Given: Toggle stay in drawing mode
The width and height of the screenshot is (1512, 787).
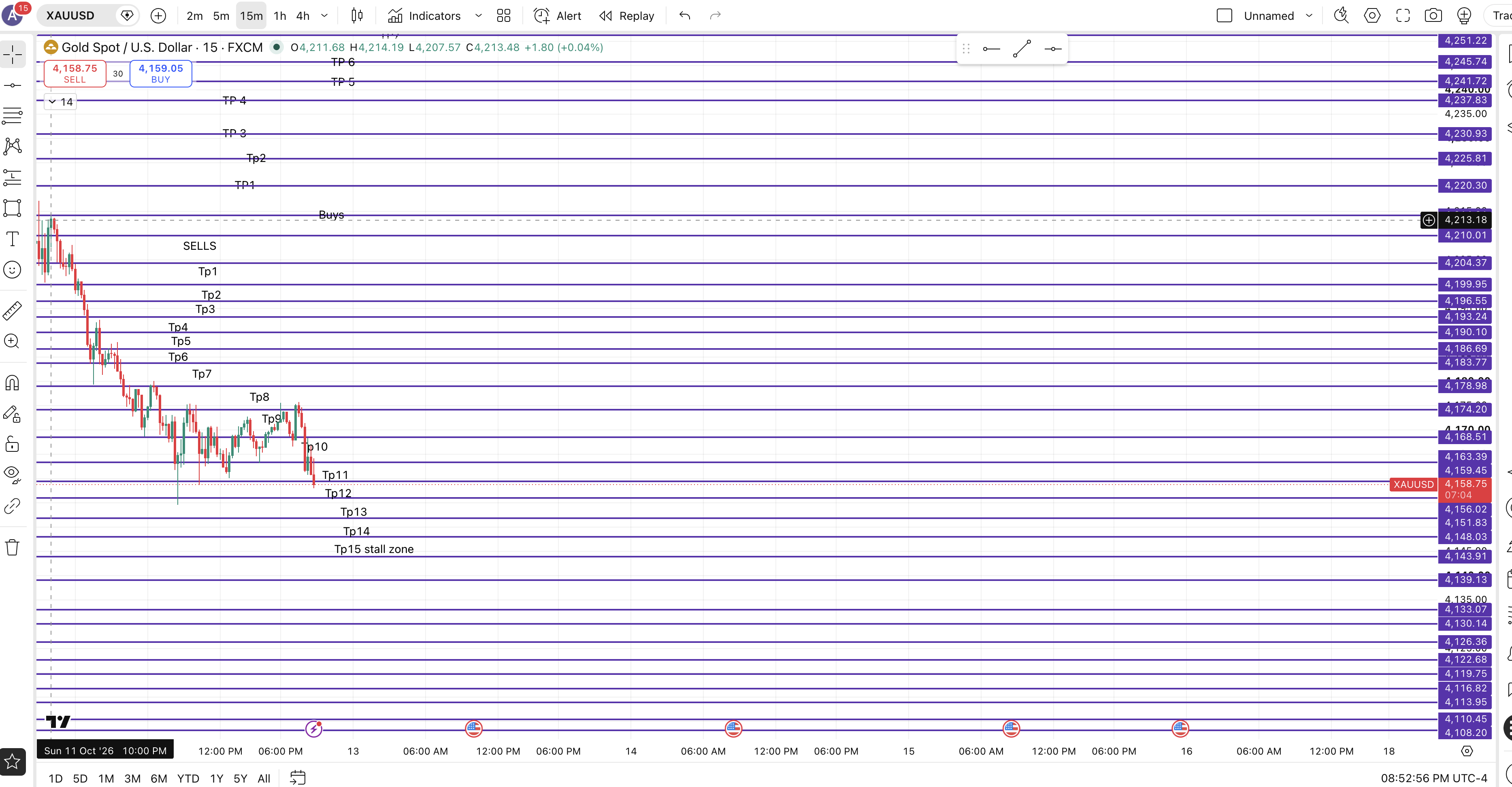Looking at the screenshot, I should [12, 414].
